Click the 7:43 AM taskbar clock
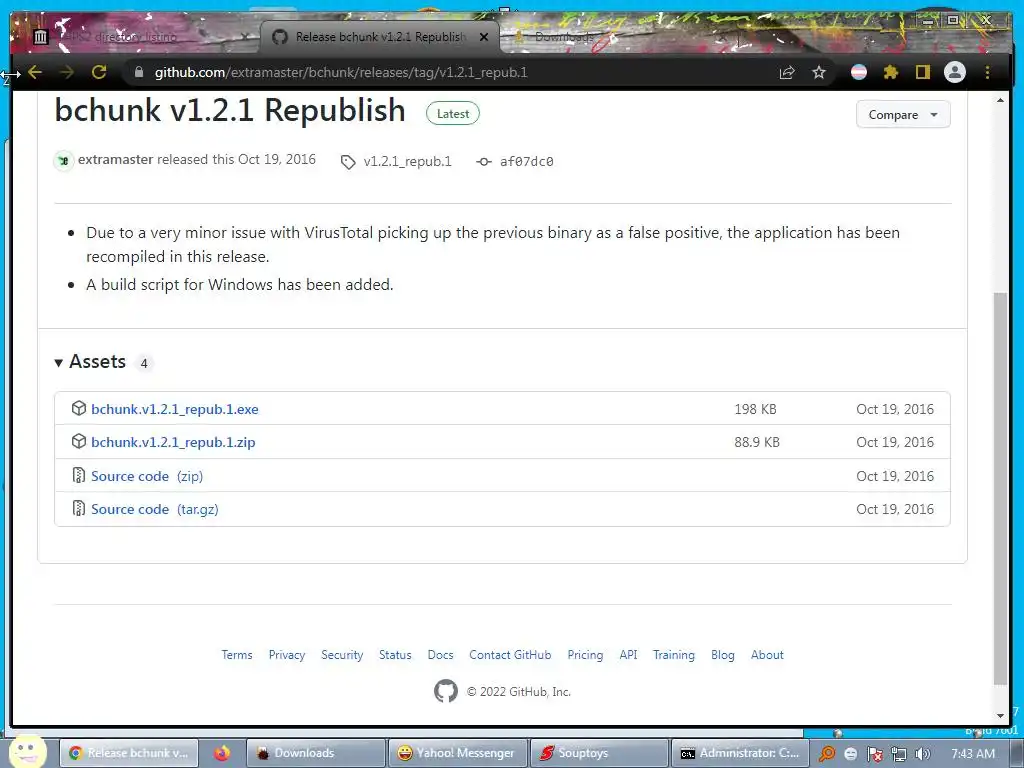This screenshot has width=1024, height=768. 973,754
